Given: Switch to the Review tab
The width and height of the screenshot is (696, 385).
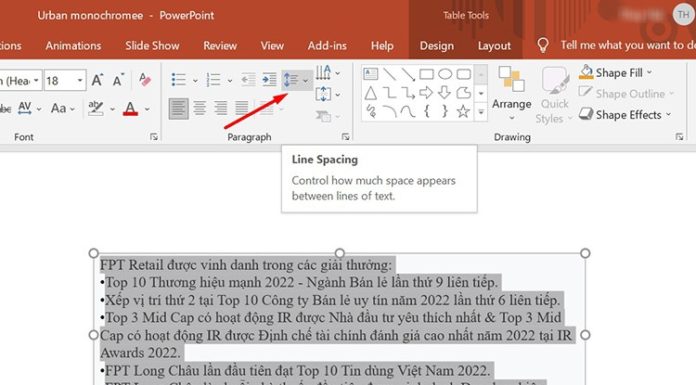Looking at the screenshot, I should point(220,46).
